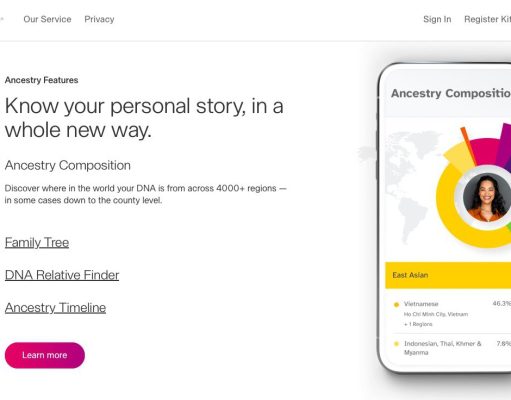Open the Register Kit link
The image size is (511, 400).
coord(487,19)
